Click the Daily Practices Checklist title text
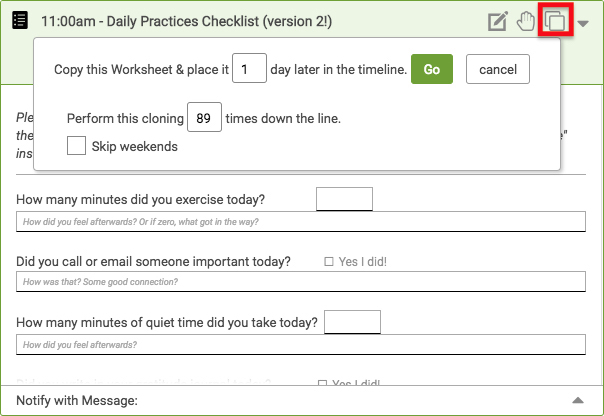 tap(186, 21)
